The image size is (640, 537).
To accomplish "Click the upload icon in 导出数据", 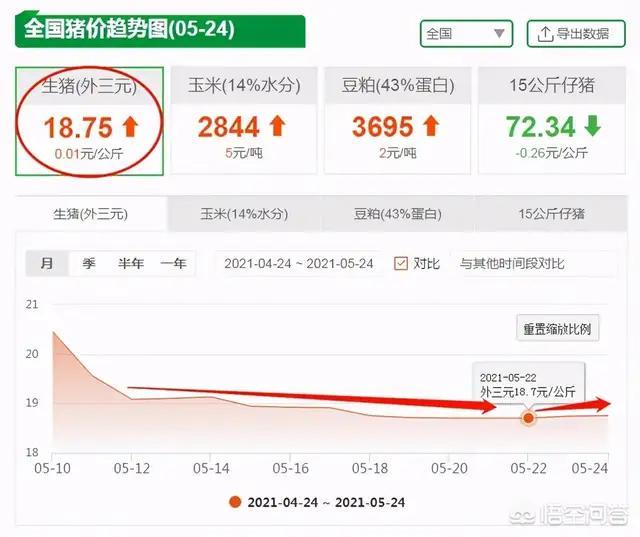I will coord(545,34).
